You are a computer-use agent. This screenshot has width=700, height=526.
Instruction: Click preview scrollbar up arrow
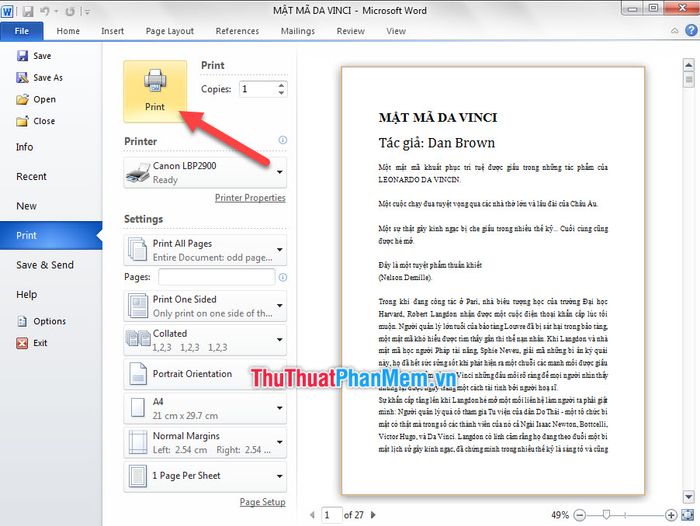pos(689,65)
